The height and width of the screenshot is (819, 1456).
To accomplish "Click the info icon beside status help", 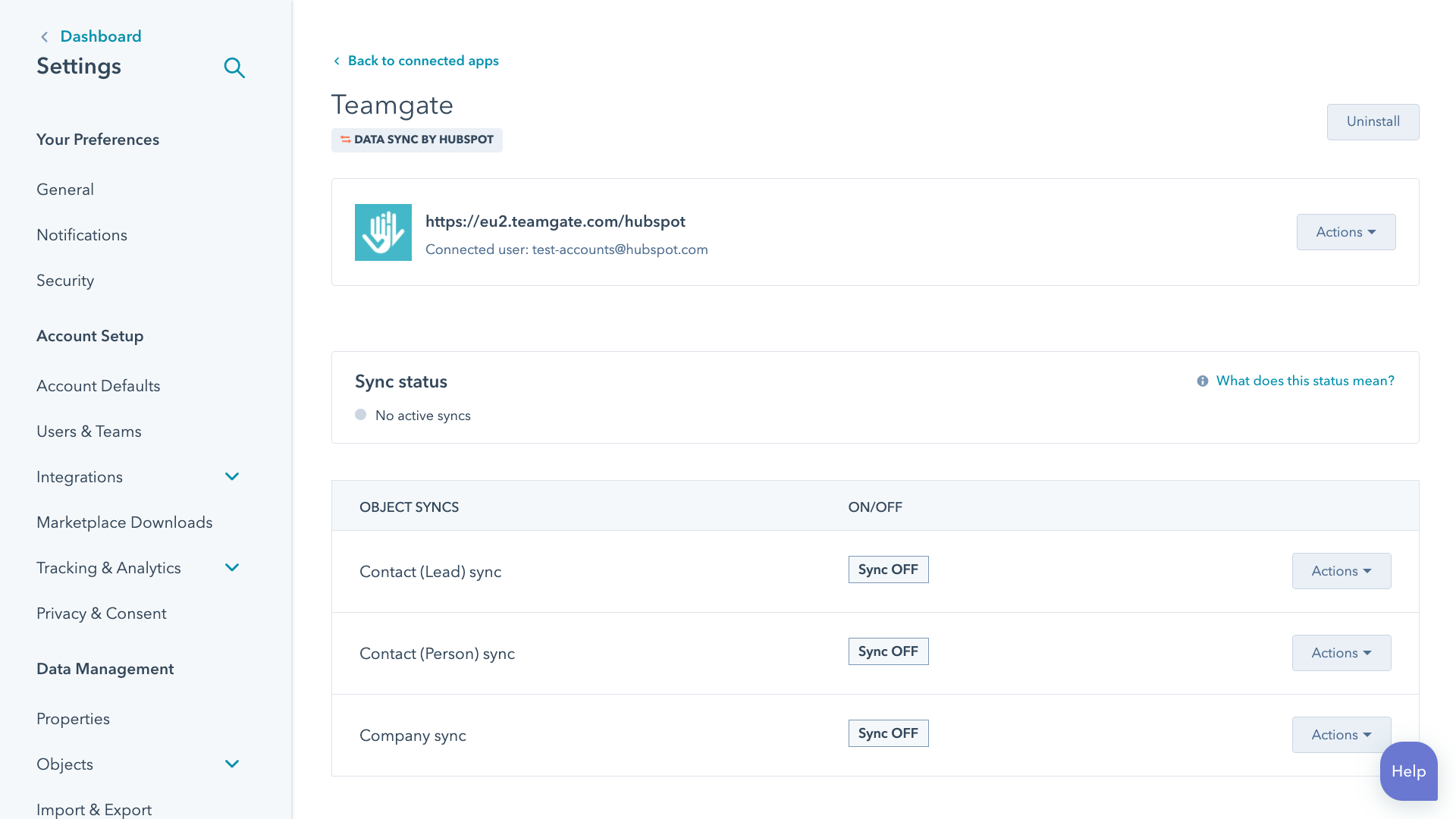I will [1203, 381].
